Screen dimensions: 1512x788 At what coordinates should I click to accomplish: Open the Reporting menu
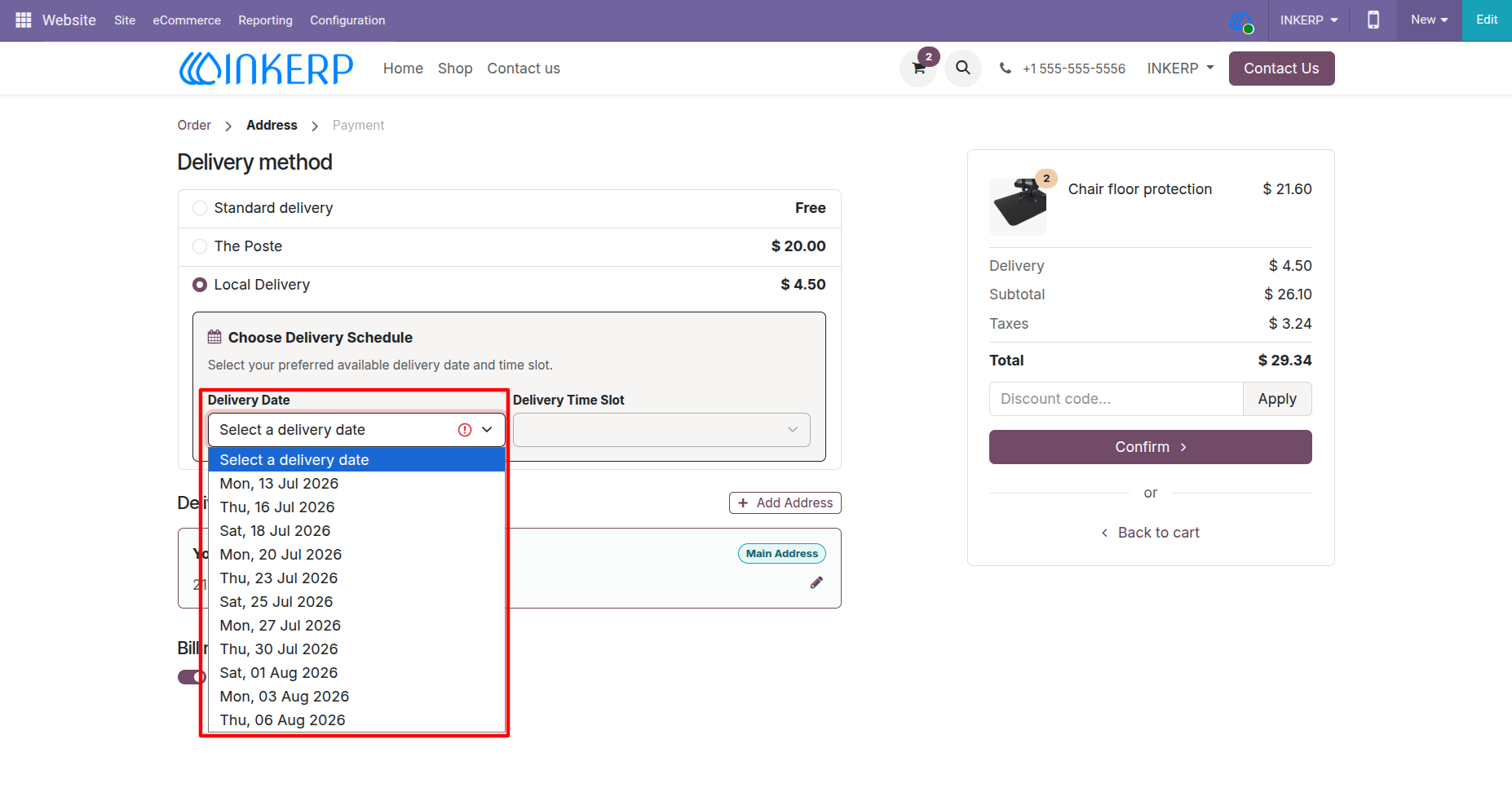click(265, 20)
